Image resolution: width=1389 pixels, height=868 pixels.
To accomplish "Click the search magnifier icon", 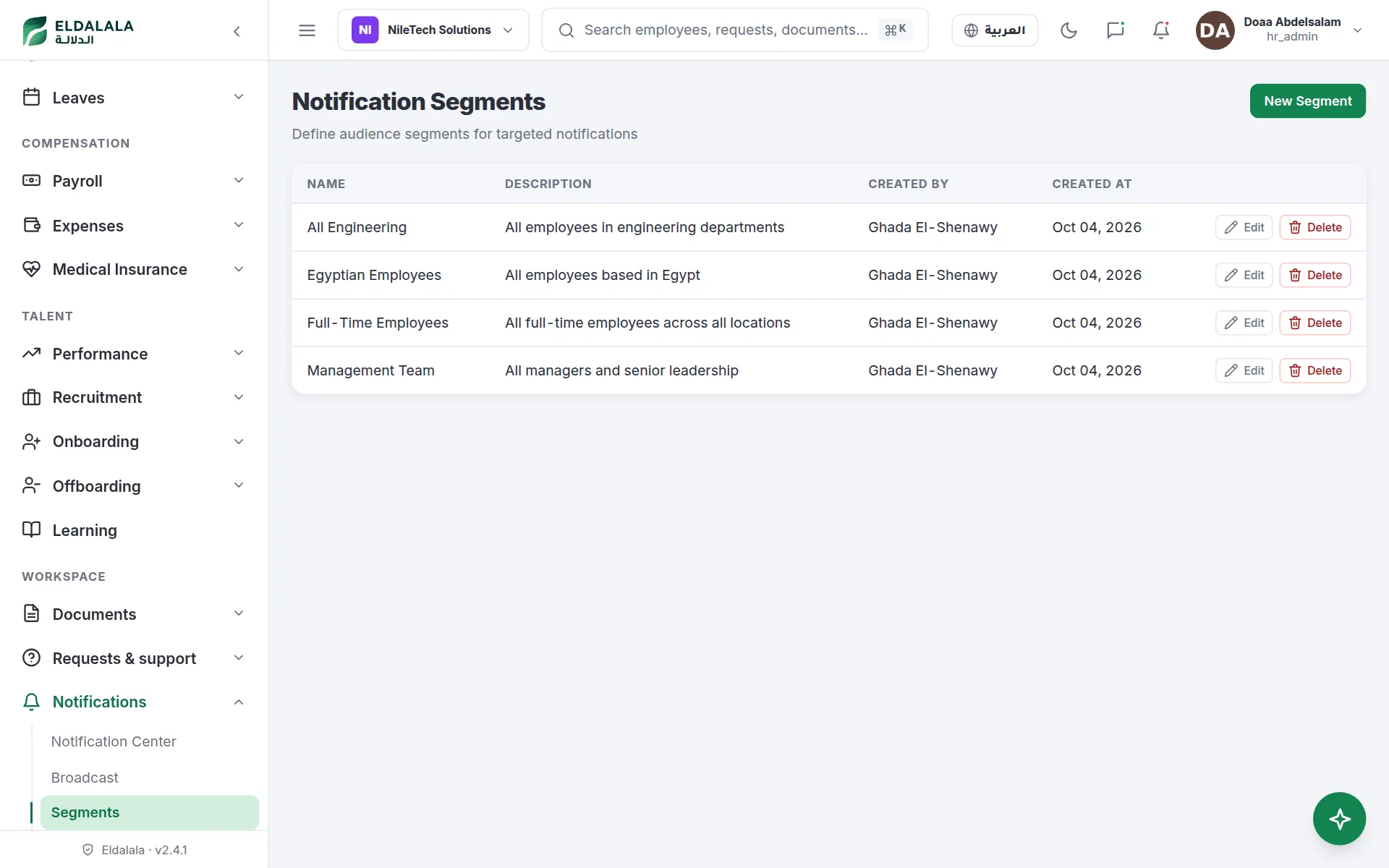I will click(566, 30).
